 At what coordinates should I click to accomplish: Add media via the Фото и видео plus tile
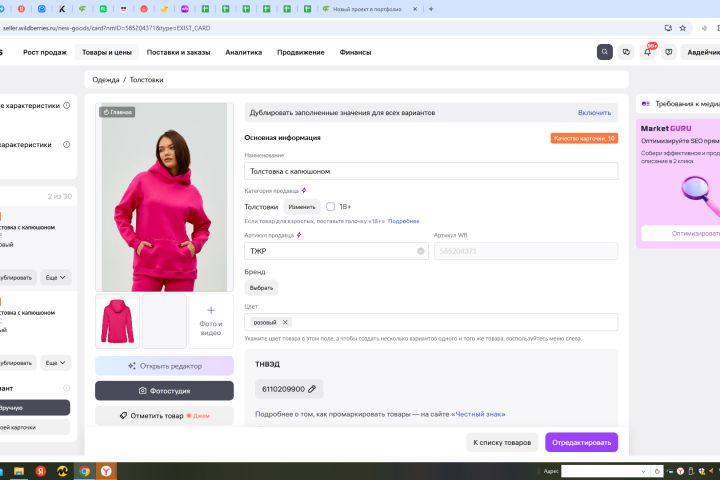tap(211, 321)
